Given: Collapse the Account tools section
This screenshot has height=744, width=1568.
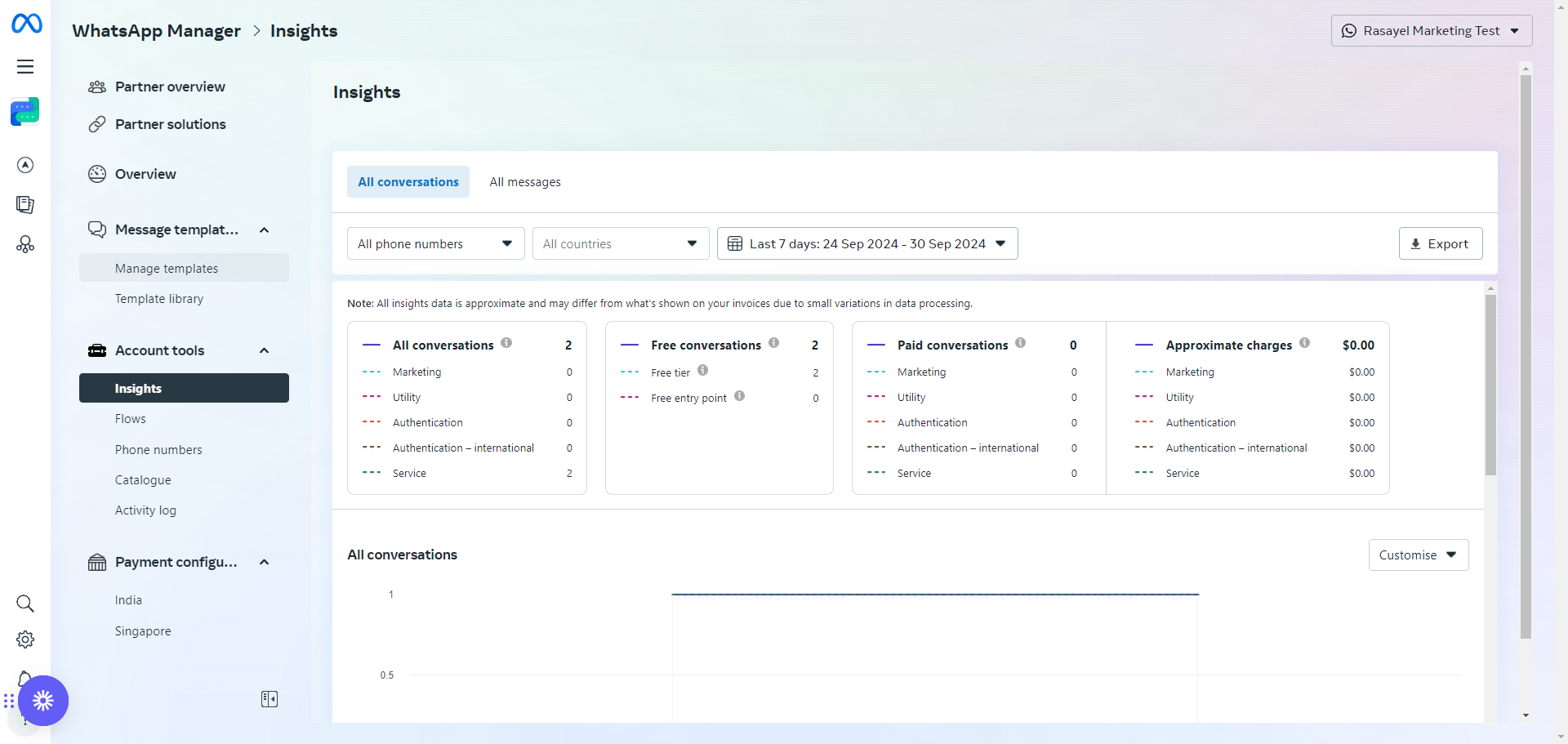Looking at the screenshot, I should pyautogui.click(x=264, y=350).
